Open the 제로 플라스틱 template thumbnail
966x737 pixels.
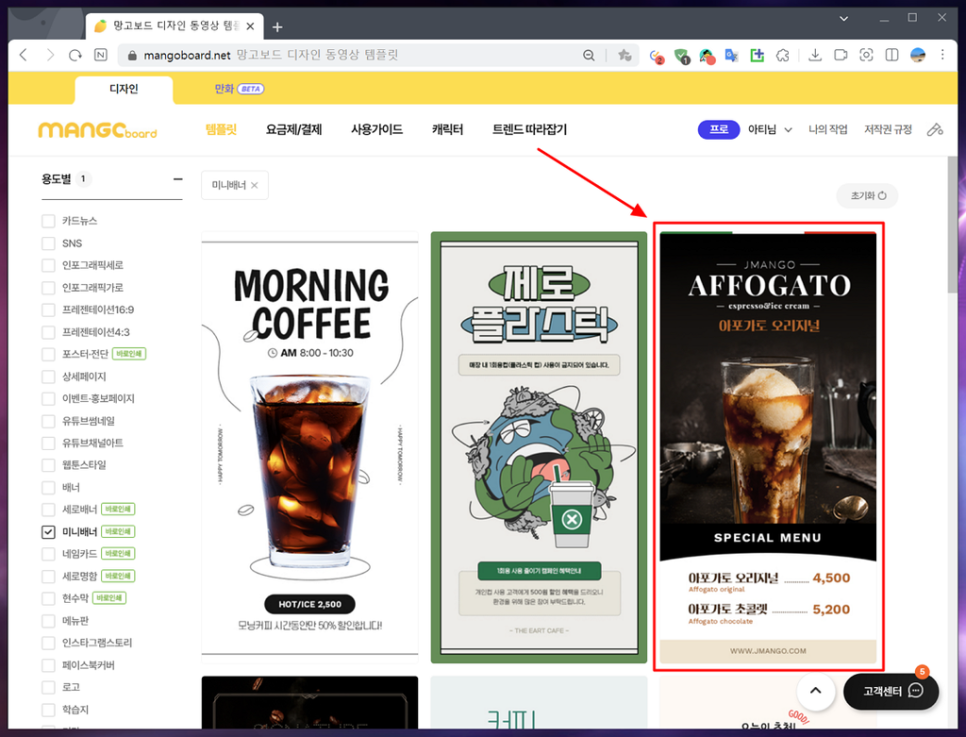tap(539, 447)
